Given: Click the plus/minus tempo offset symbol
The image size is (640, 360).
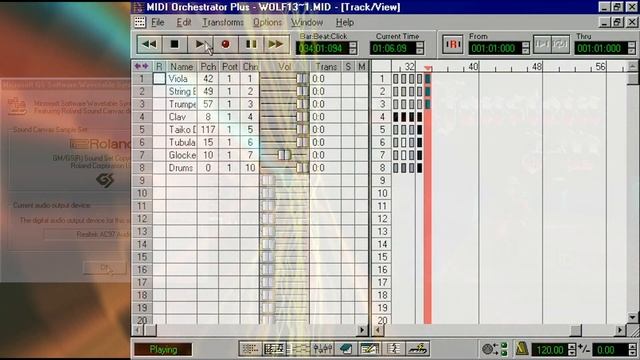Looking at the screenshot, I should pos(584,349).
